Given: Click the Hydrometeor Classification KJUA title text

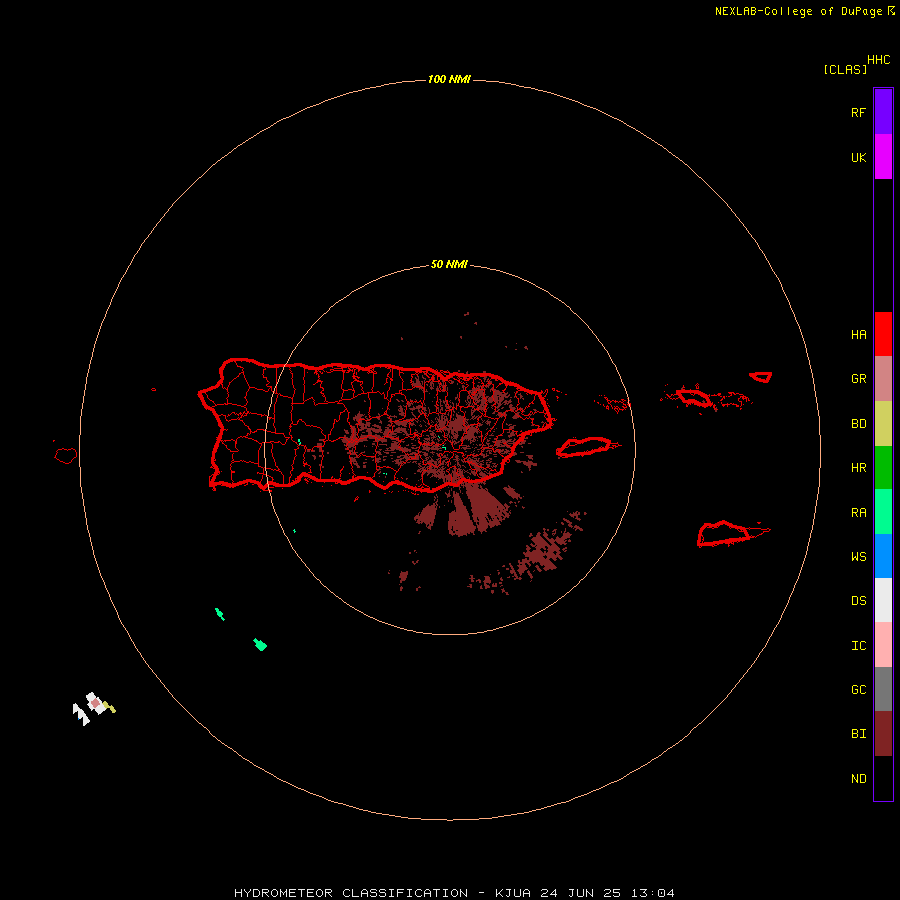Looking at the screenshot, I should pos(454,893).
